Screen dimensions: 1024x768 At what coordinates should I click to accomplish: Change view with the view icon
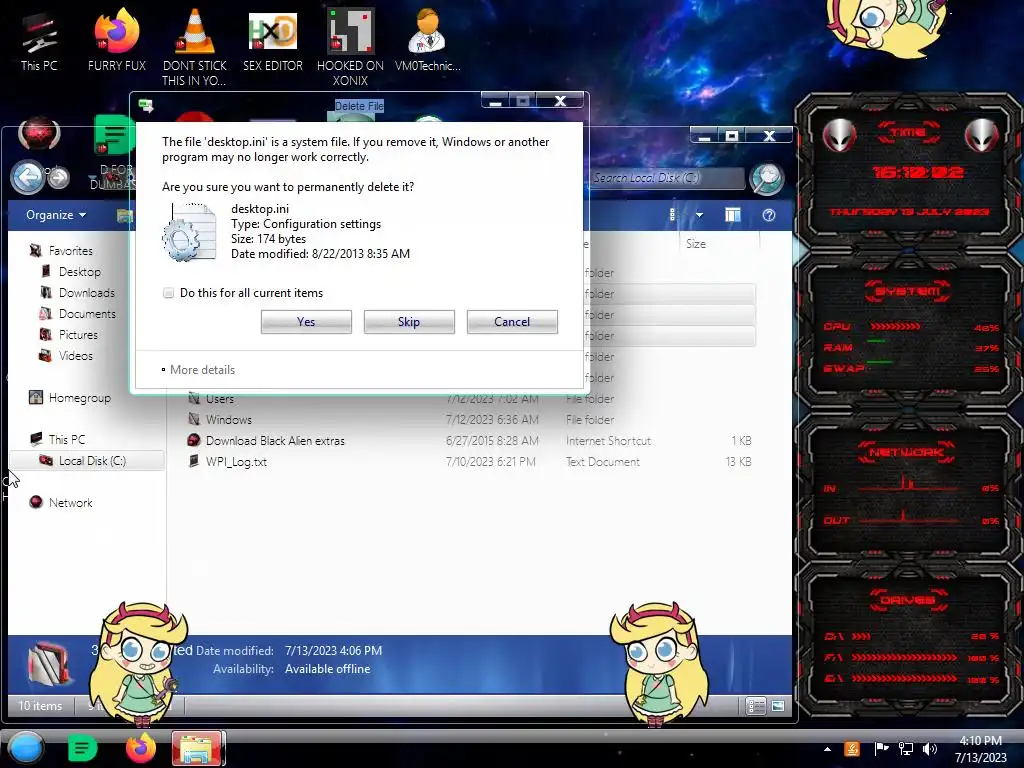click(673, 215)
